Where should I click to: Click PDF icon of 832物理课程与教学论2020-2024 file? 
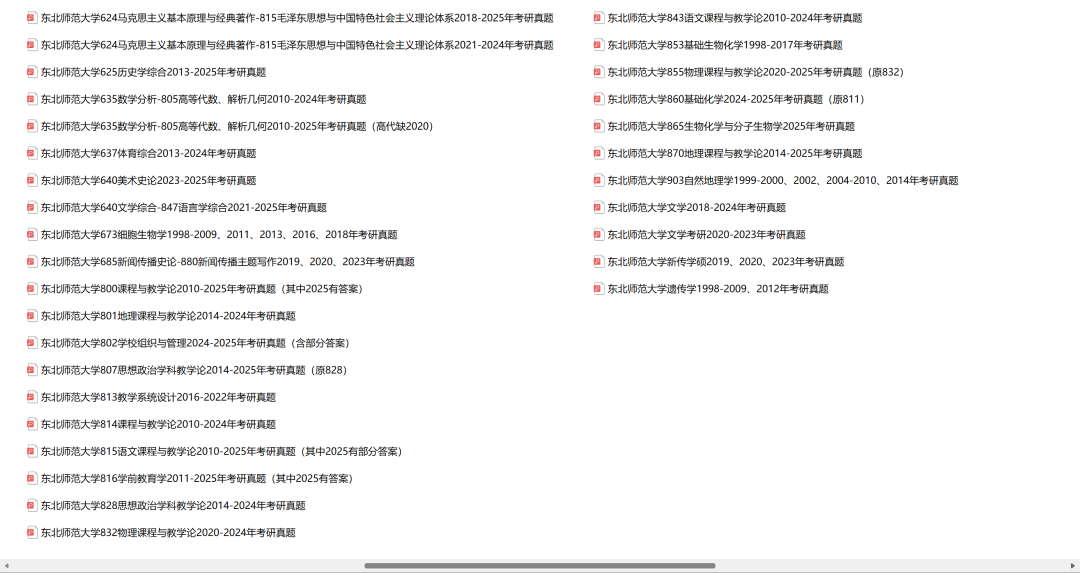click(32, 532)
